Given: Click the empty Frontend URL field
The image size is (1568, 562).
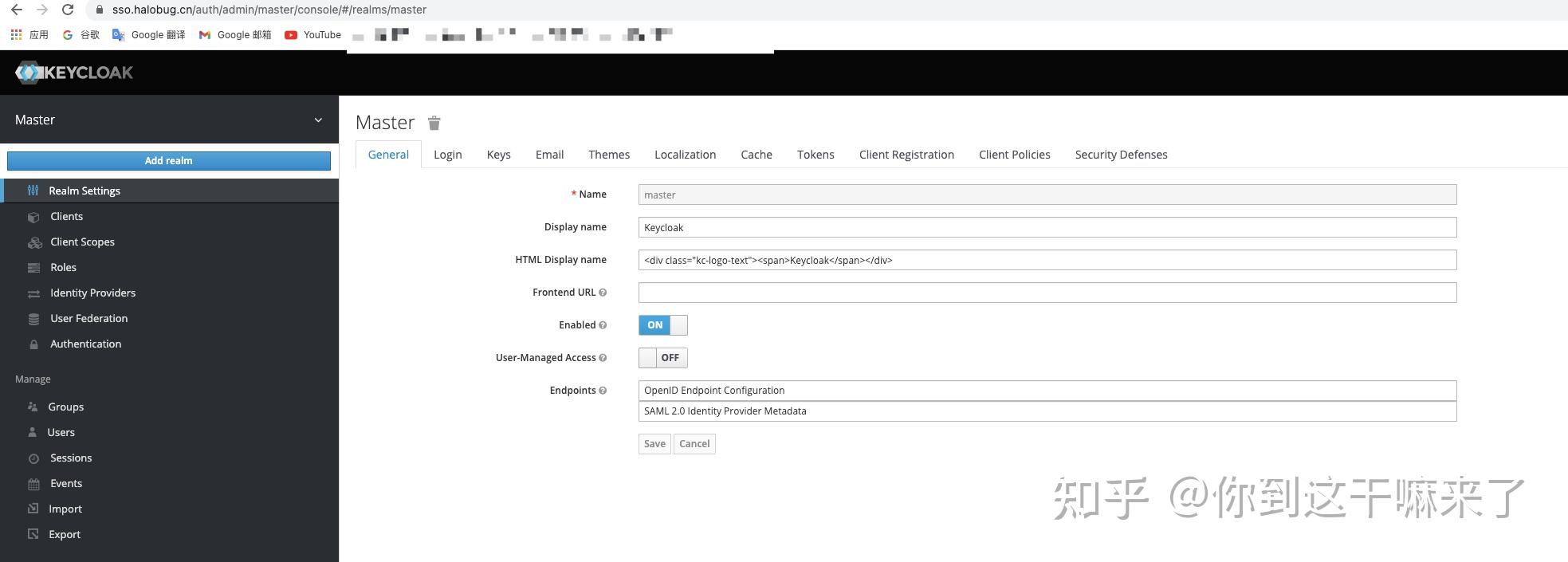Looking at the screenshot, I should 1047,293.
